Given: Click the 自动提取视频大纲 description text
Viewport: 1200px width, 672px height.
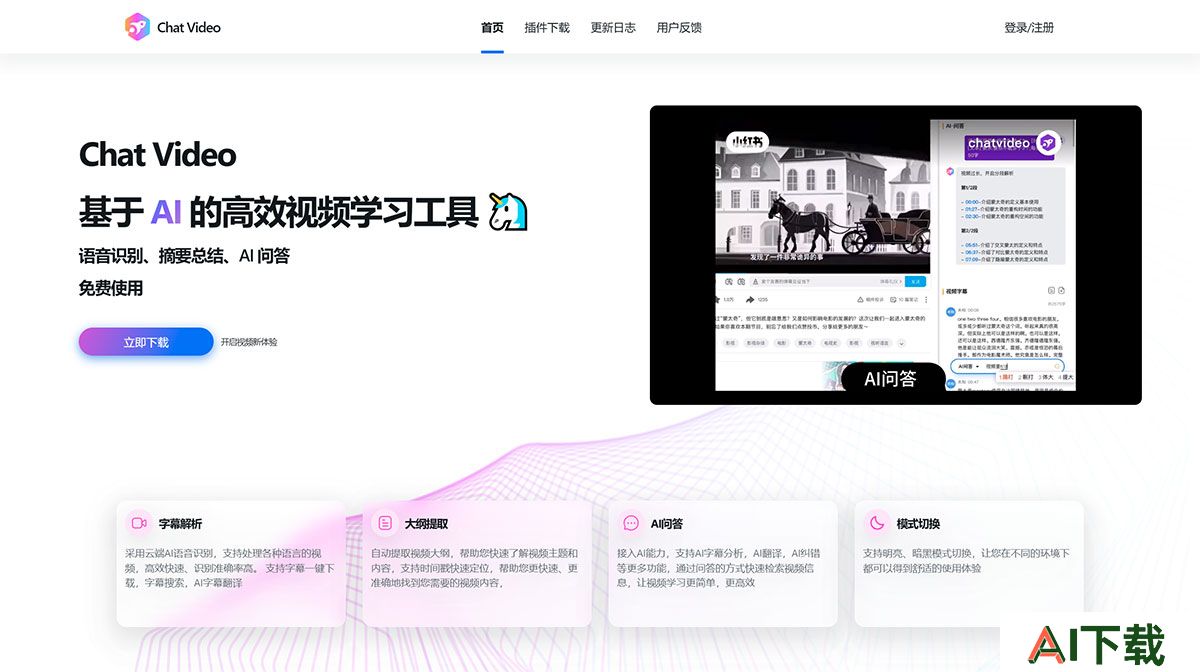Looking at the screenshot, I should [476, 568].
